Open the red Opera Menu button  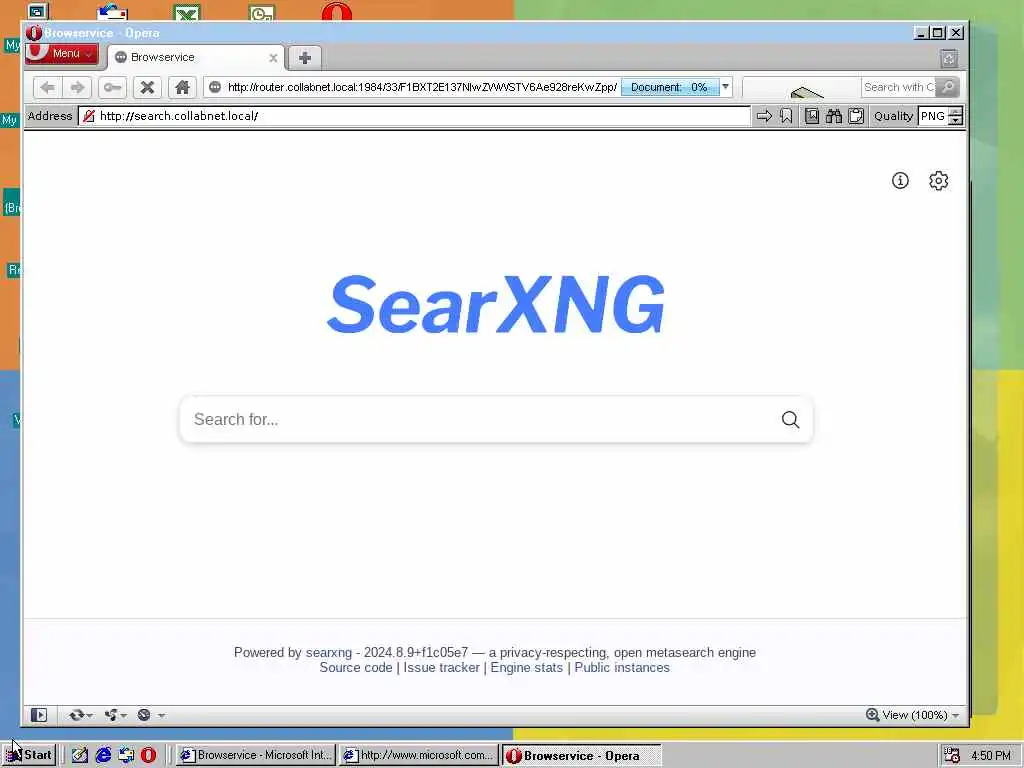tap(62, 54)
